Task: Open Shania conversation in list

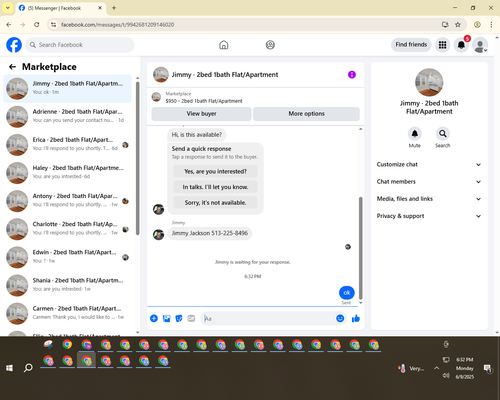Action: [x=67, y=286]
